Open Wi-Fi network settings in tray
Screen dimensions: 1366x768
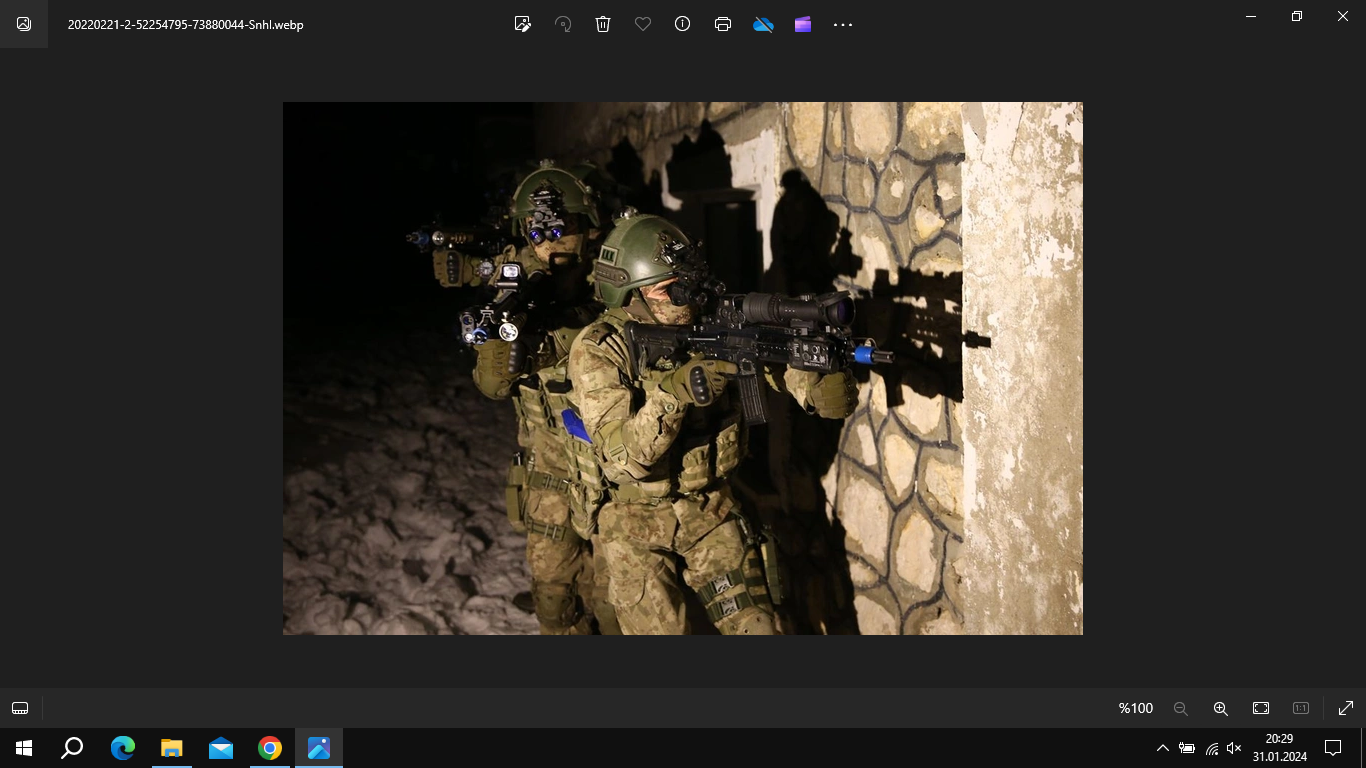point(1211,748)
